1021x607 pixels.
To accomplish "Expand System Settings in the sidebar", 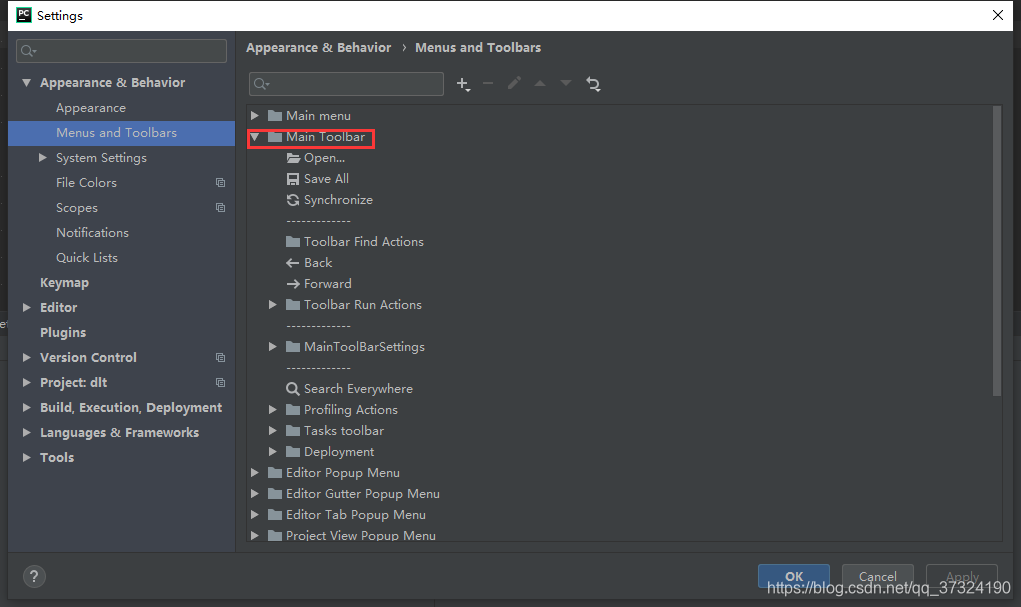I will pyautogui.click(x=42, y=158).
